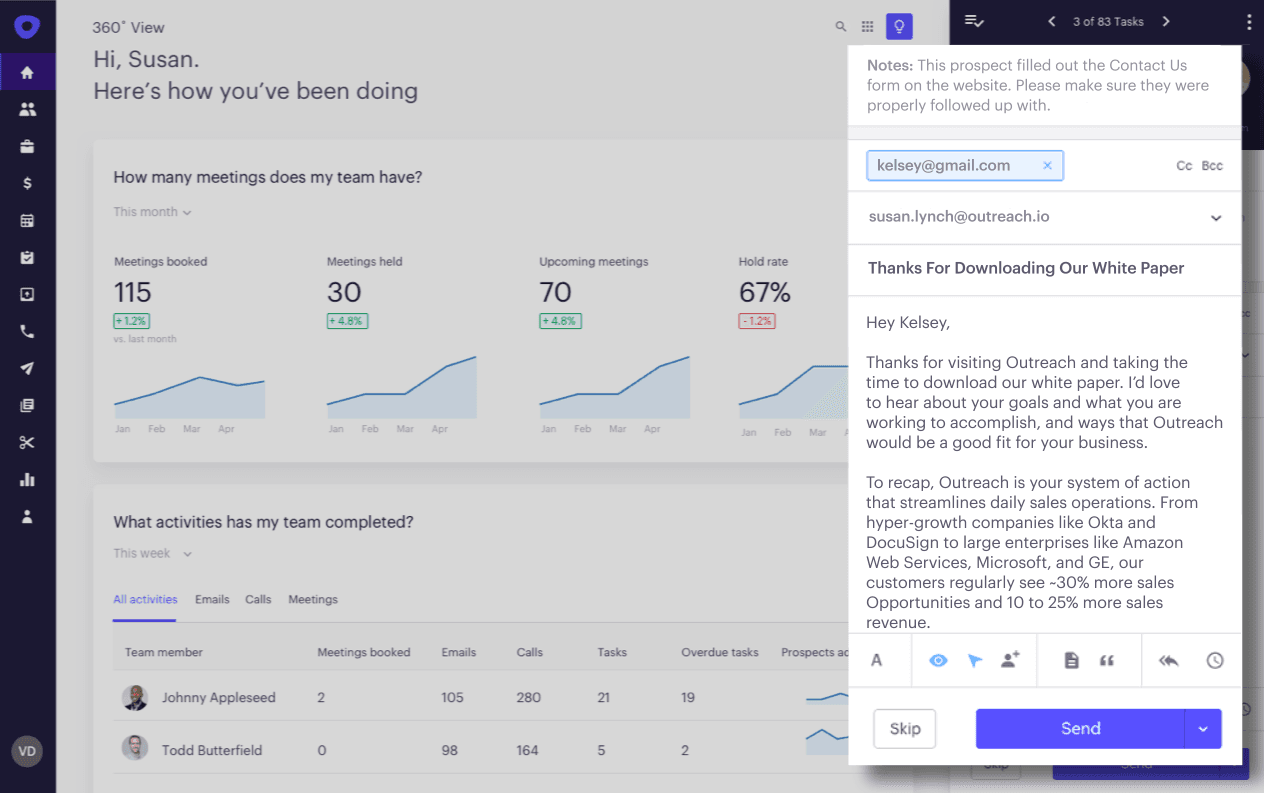Remove kelsey@gmail.com recipient chip

click(1047, 166)
